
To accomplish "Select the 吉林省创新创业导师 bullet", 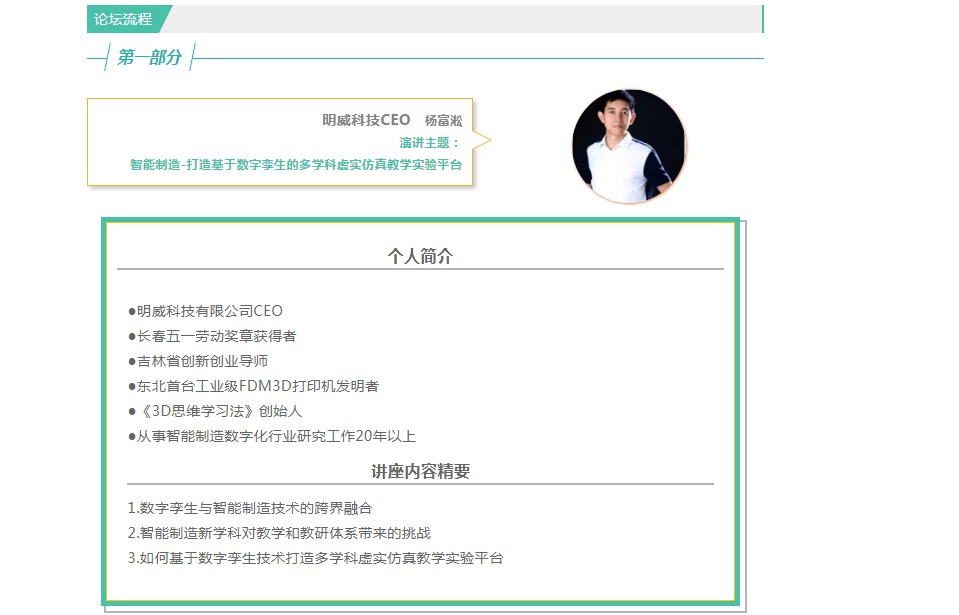I will tap(198, 361).
